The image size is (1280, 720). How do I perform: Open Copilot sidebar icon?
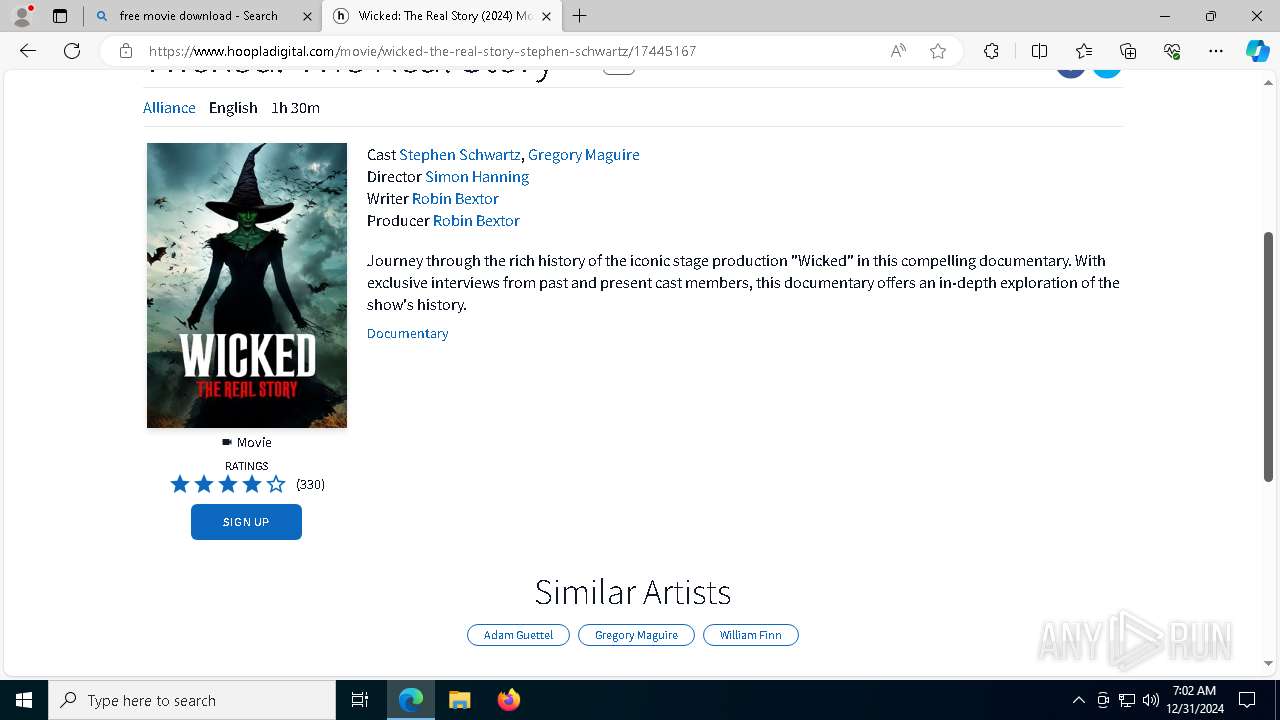1257,51
